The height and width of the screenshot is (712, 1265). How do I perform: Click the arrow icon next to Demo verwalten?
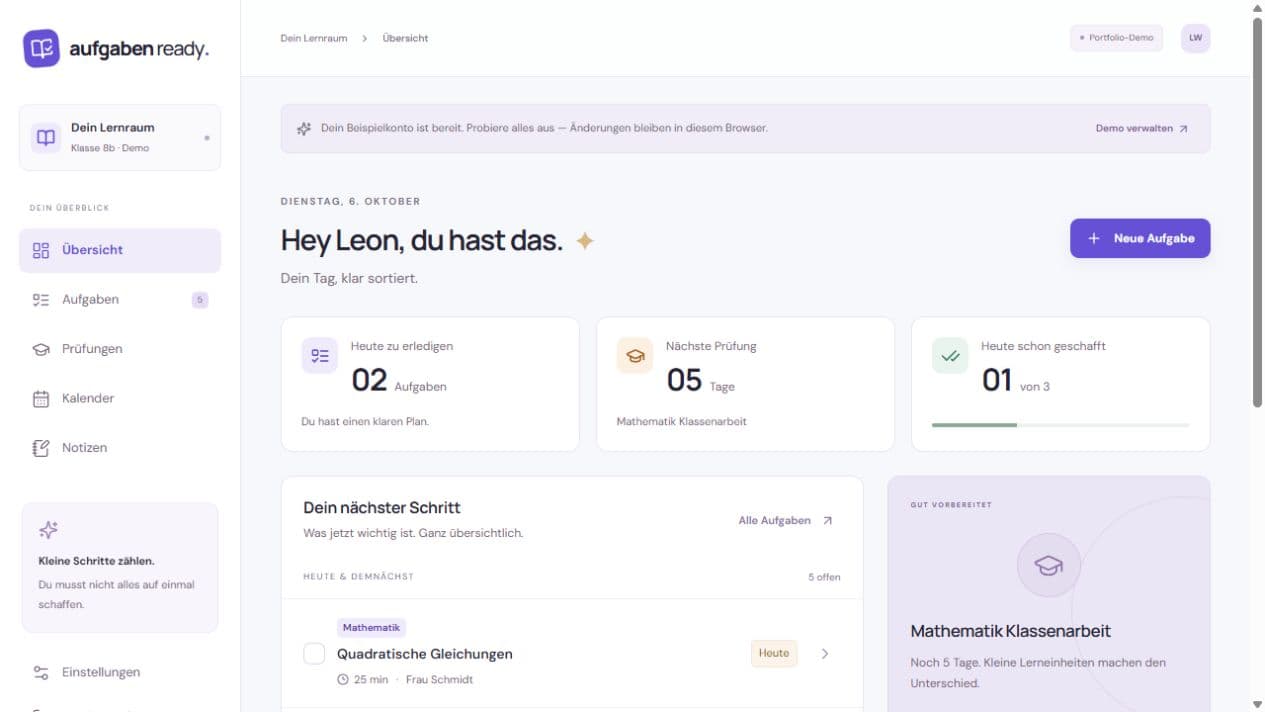(x=1184, y=129)
